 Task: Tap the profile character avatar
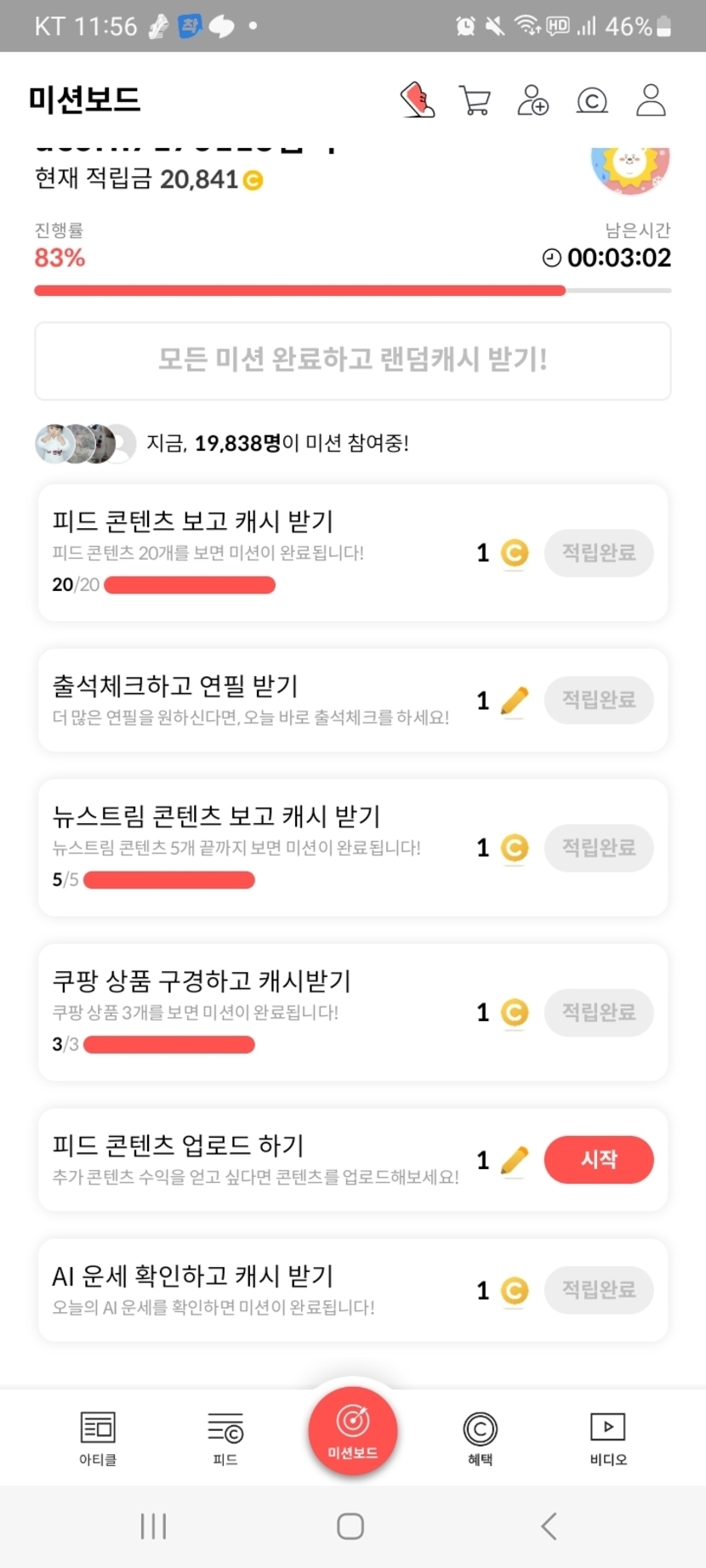(630, 168)
